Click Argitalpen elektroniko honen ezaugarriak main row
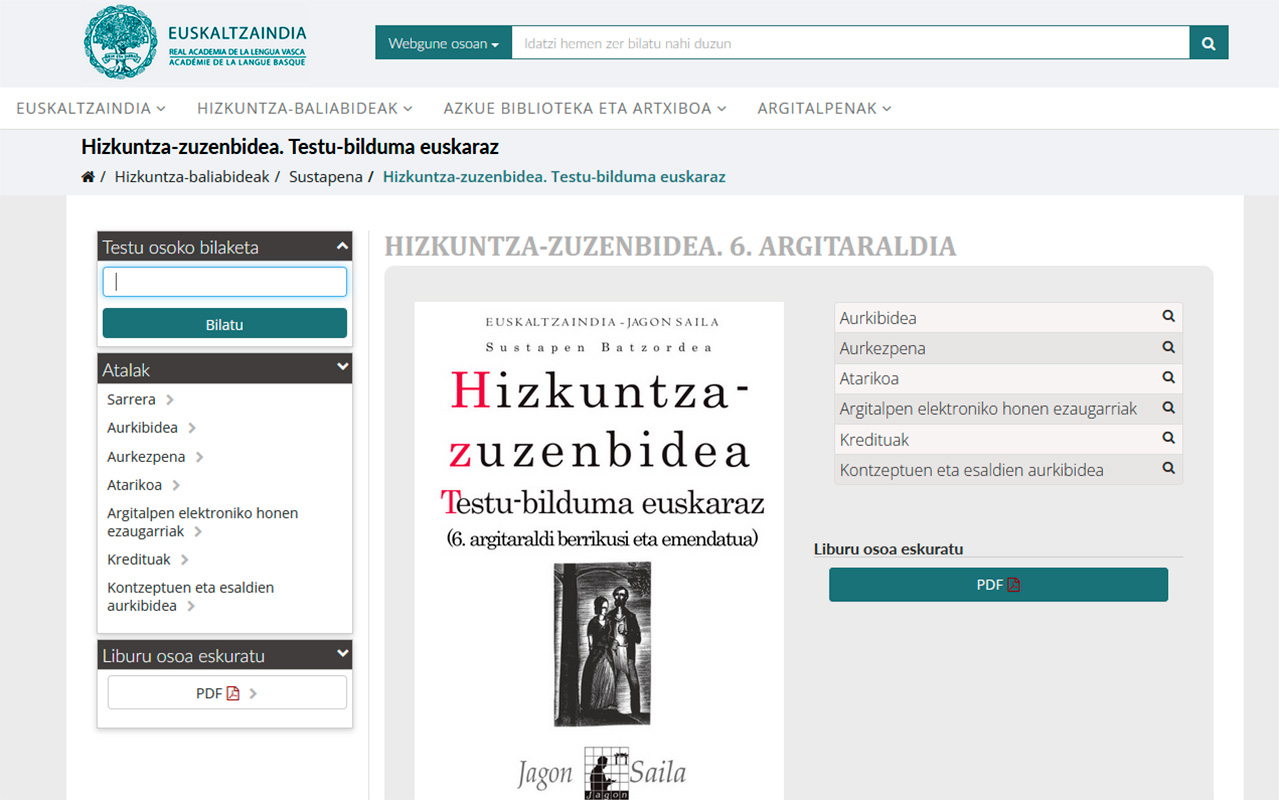This screenshot has width=1280, height=800. (x=1008, y=408)
